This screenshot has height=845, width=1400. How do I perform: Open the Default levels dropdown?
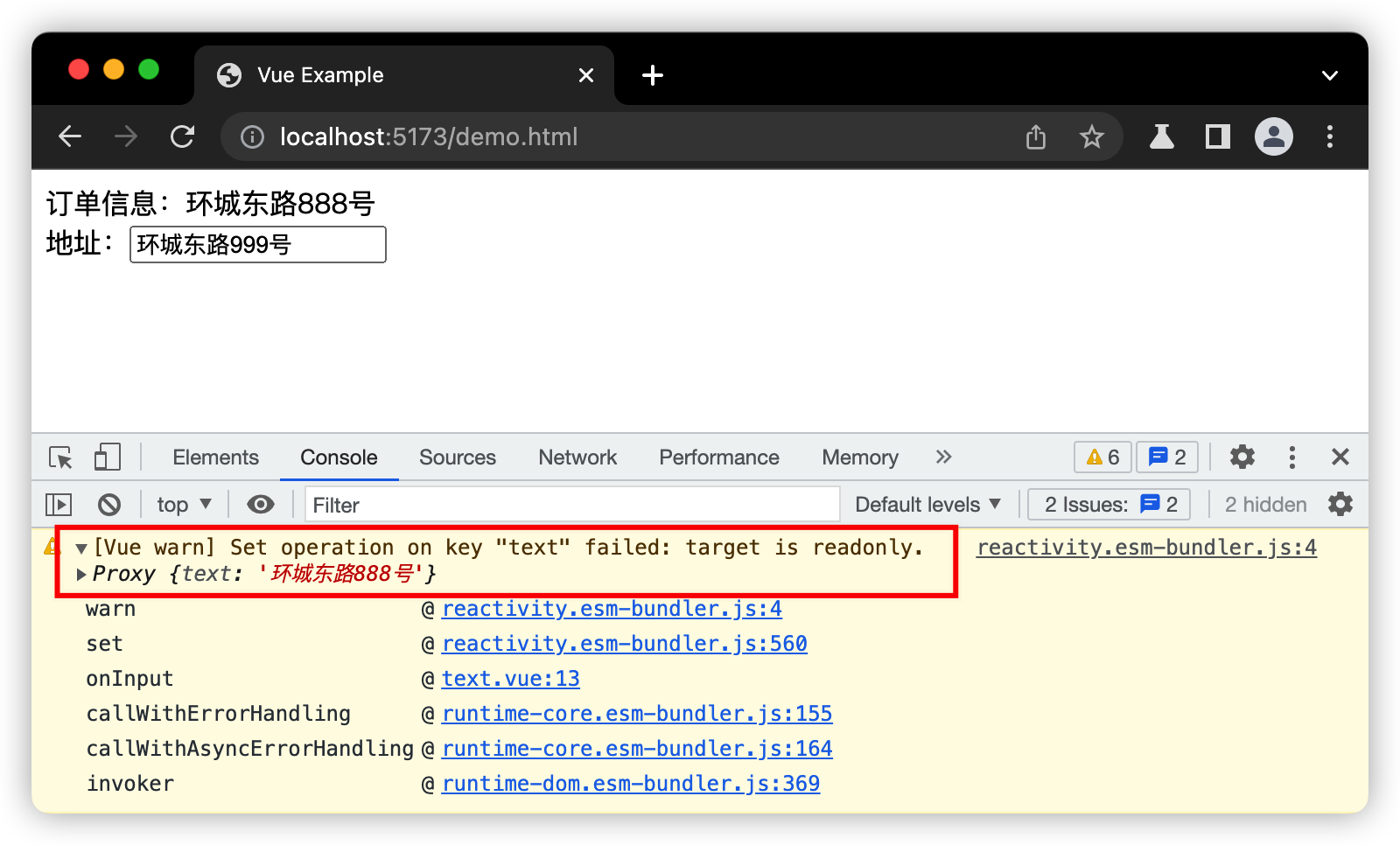(x=927, y=505)
